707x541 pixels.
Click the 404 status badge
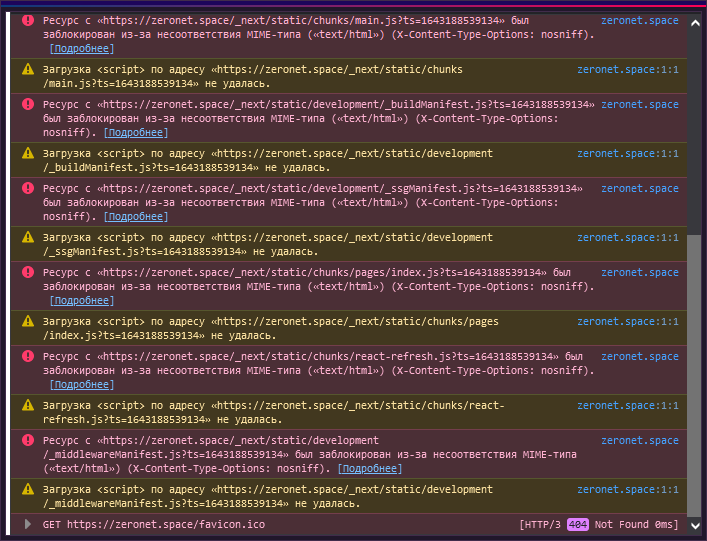pyautogui.click(x=578, y=524)
